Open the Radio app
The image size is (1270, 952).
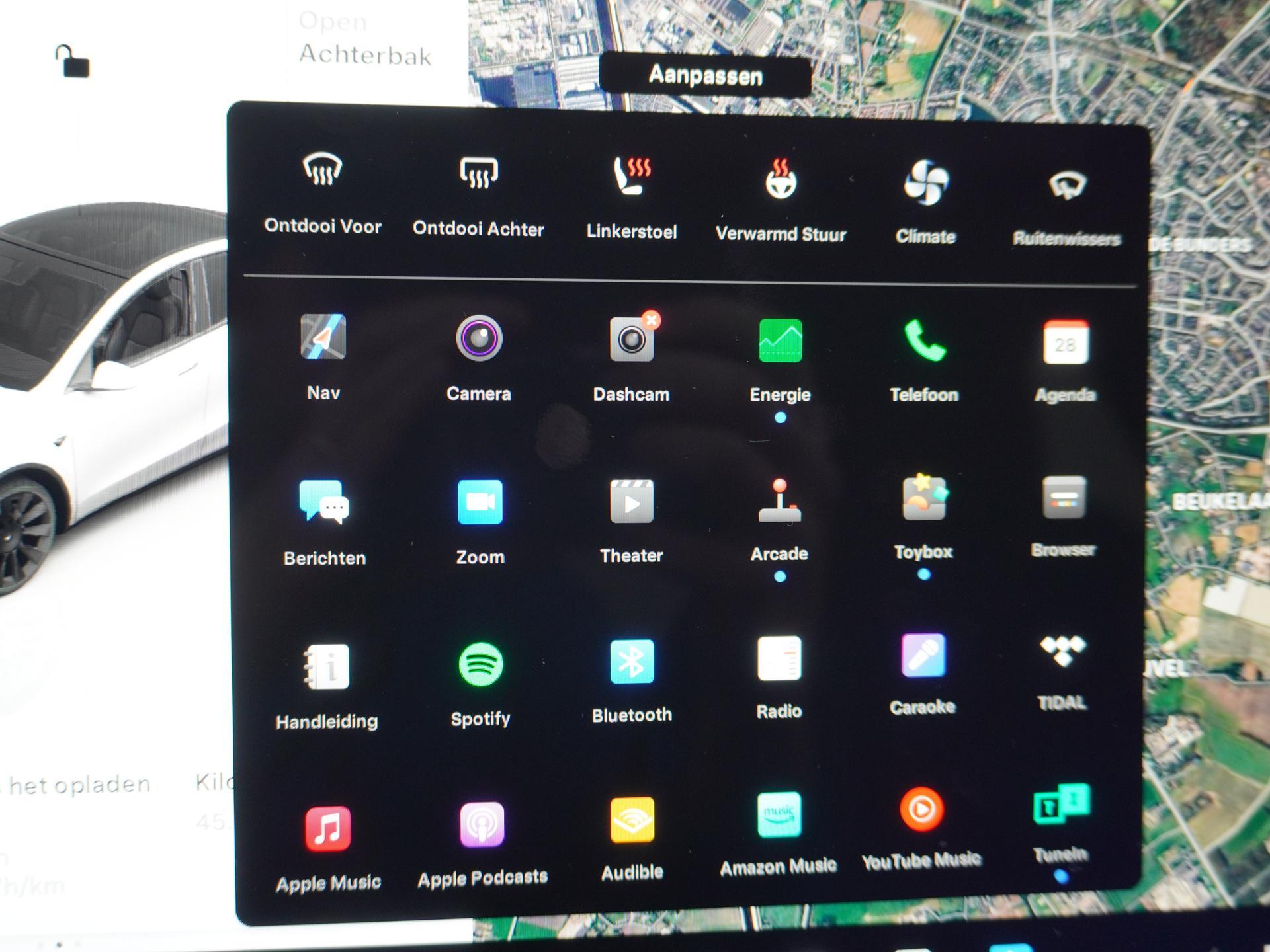click(780, 658)
